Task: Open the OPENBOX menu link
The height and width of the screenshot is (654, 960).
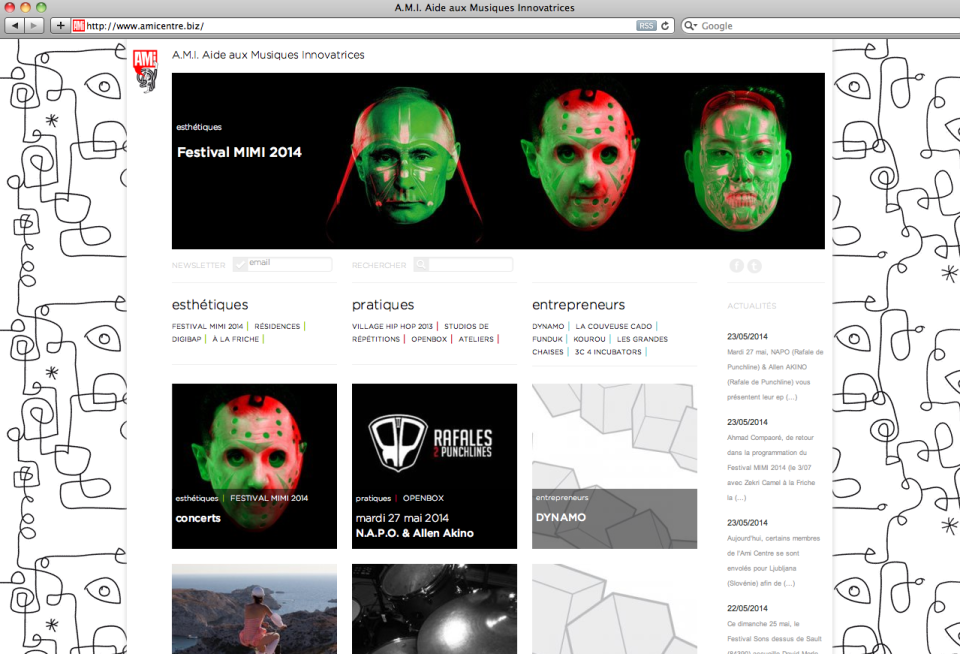Action: (x=429, y=339)
